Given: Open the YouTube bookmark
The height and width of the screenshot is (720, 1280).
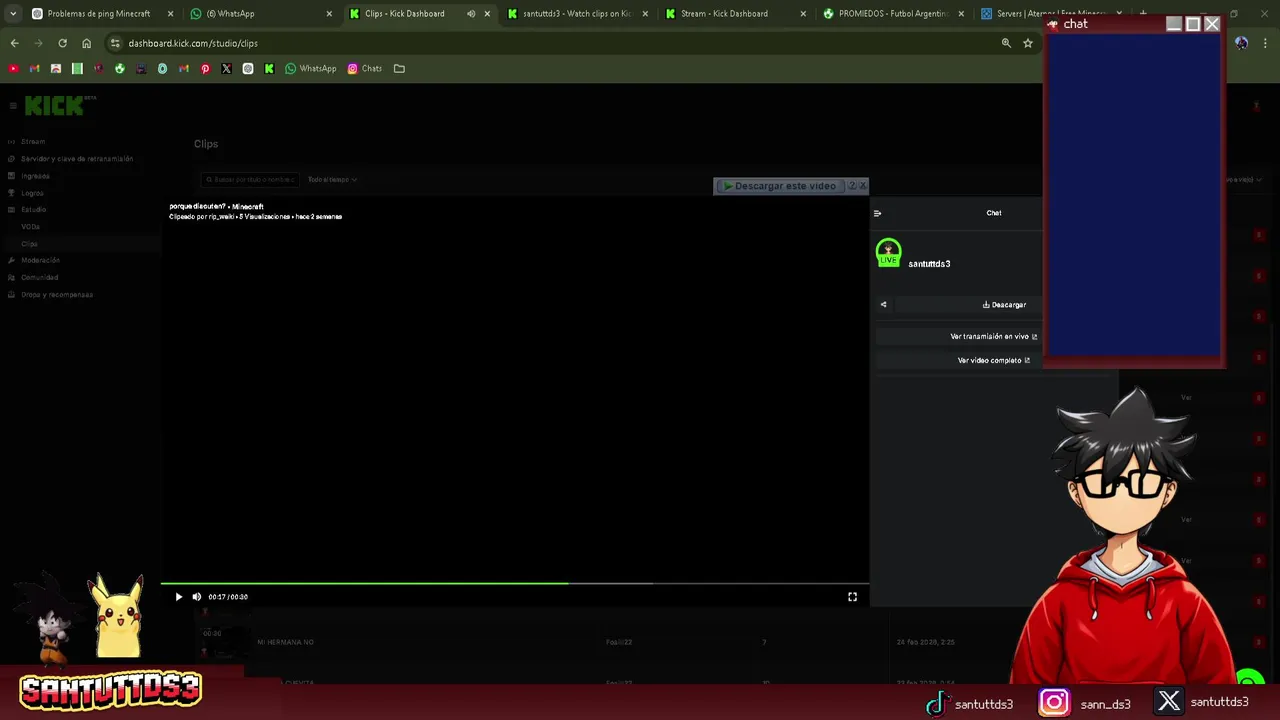Looking at the screenshot, I should [x=13, y=69].
